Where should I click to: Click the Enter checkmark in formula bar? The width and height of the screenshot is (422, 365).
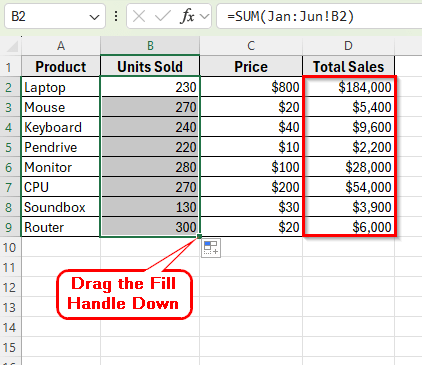tap(163, 16)
